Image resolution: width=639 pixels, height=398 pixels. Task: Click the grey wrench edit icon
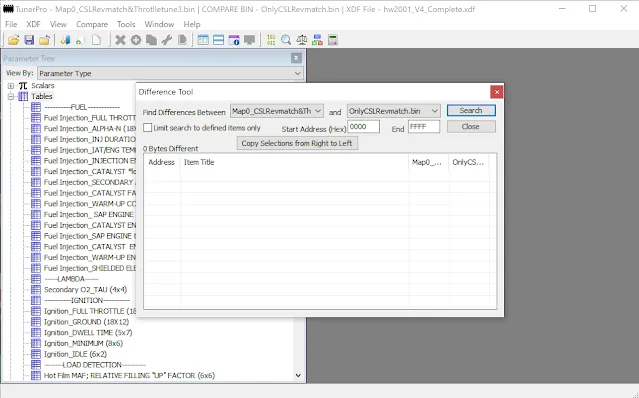pyautogui.click(x=167, y=40)
